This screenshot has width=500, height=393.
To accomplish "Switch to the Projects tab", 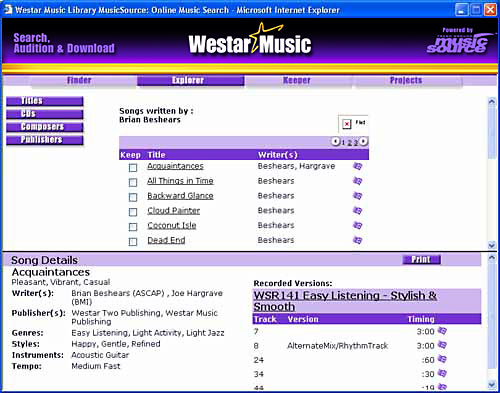I will (x=406, y=80).
